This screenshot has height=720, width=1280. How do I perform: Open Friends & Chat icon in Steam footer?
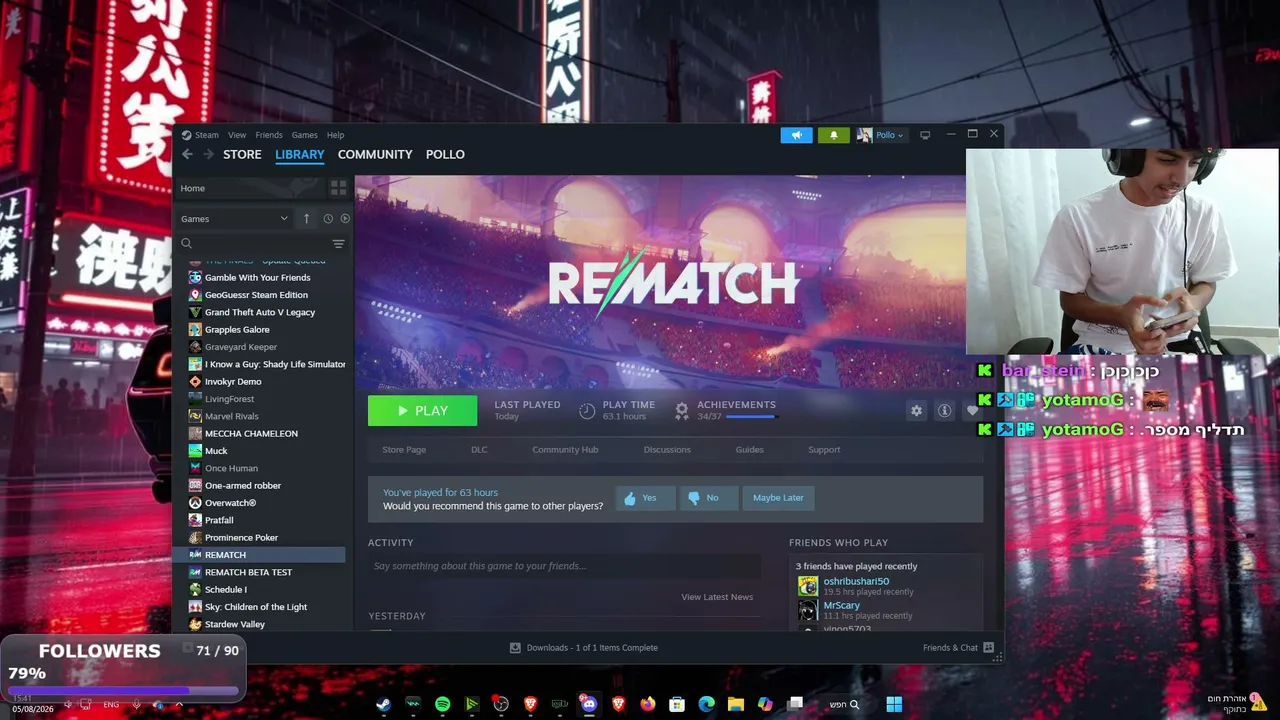[988, 648]
